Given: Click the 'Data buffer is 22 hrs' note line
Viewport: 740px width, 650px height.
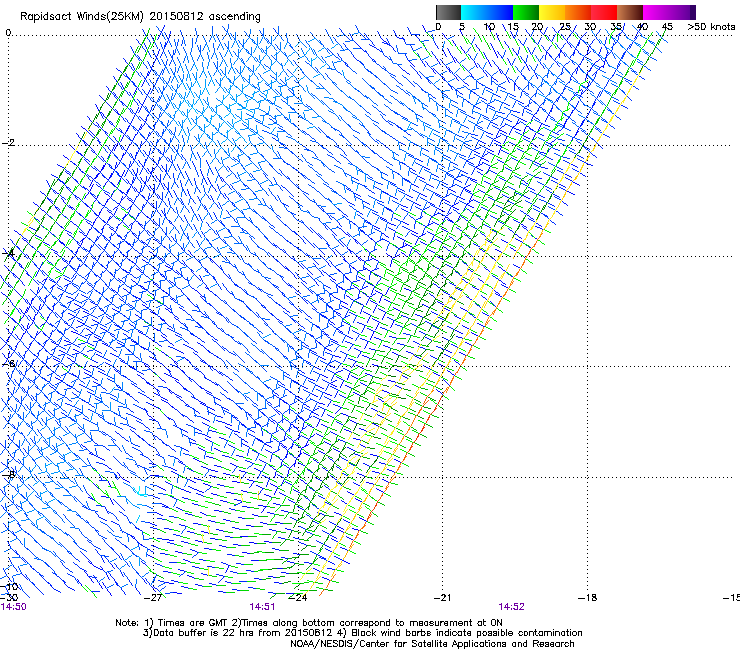Looking at the screenshot, I should point(362,633).
